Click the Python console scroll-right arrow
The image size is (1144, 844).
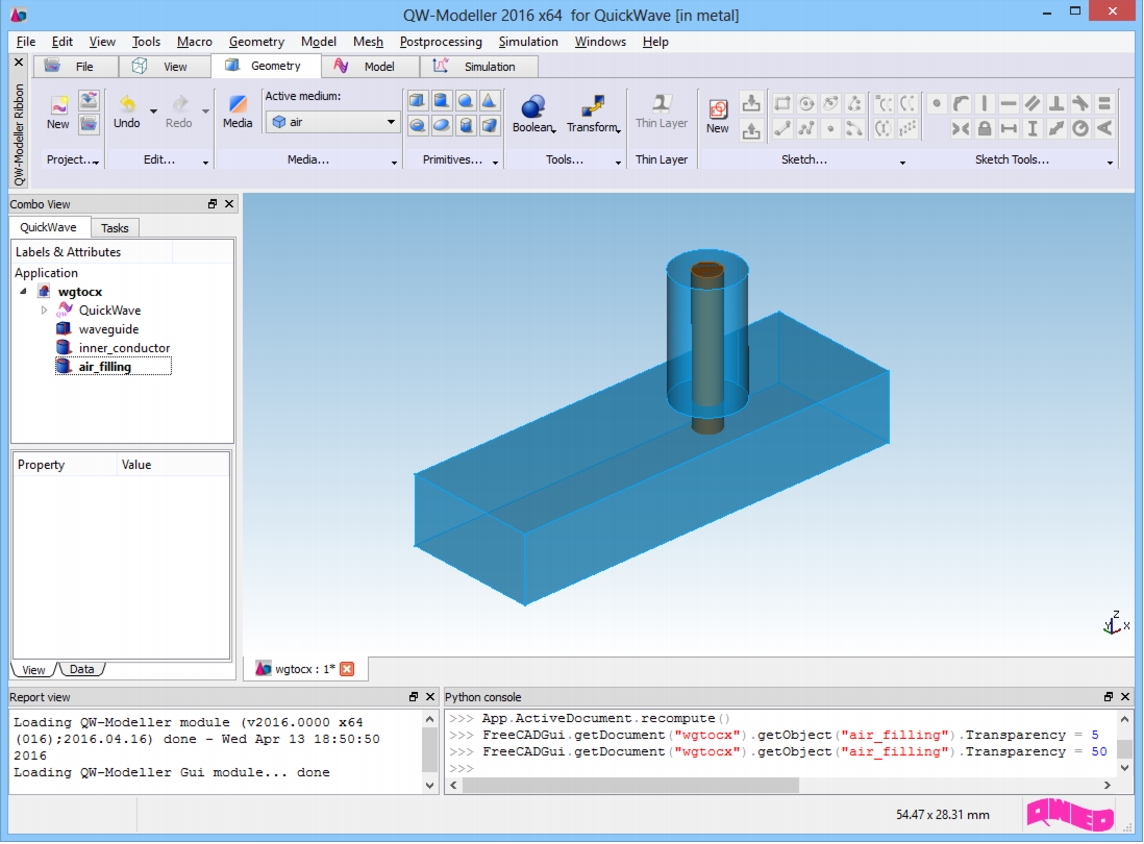[x=1108, y=785]
